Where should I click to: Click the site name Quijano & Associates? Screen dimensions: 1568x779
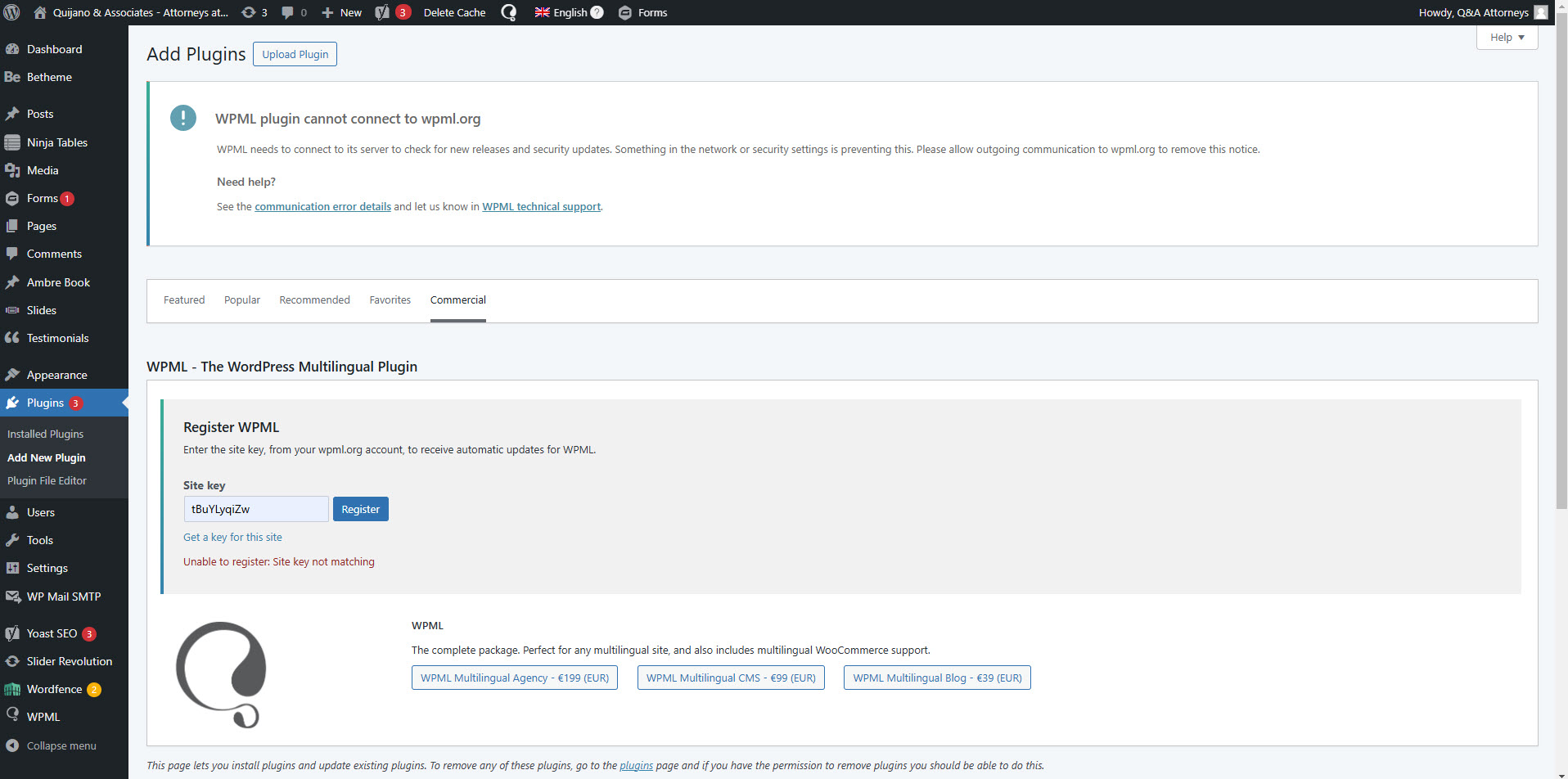[140, 12]
